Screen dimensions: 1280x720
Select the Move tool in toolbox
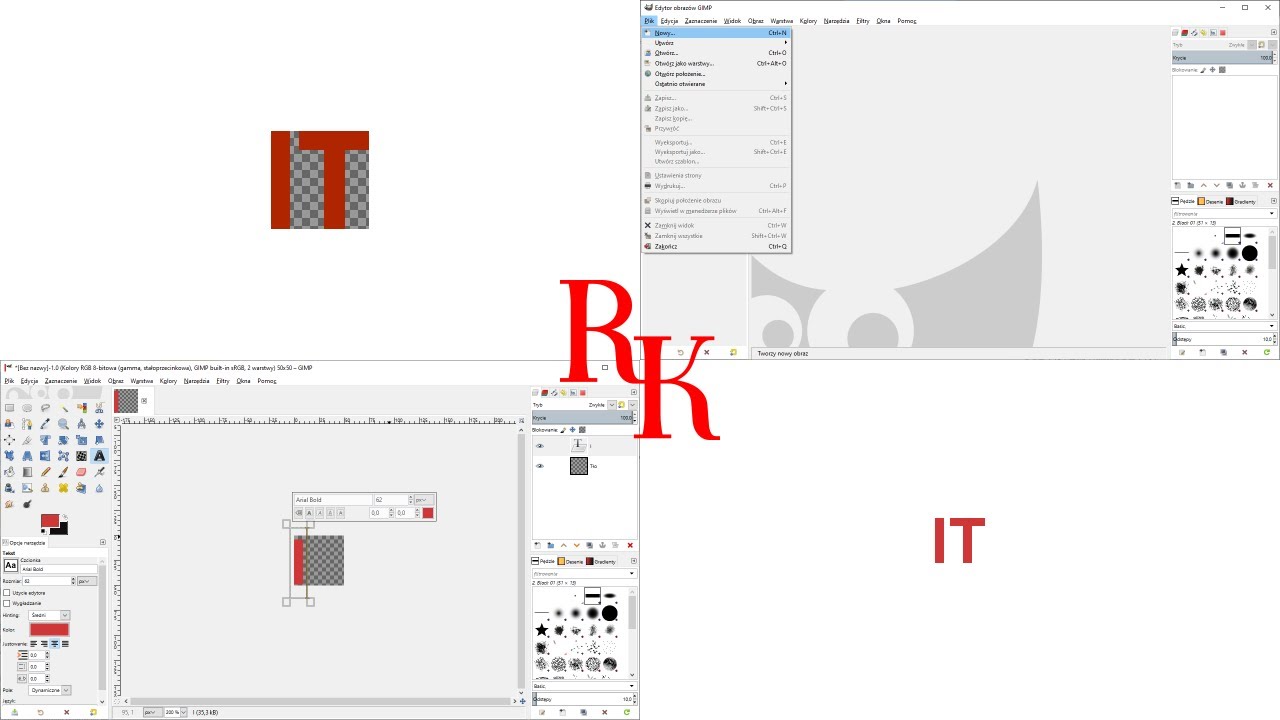pos(99,423)
